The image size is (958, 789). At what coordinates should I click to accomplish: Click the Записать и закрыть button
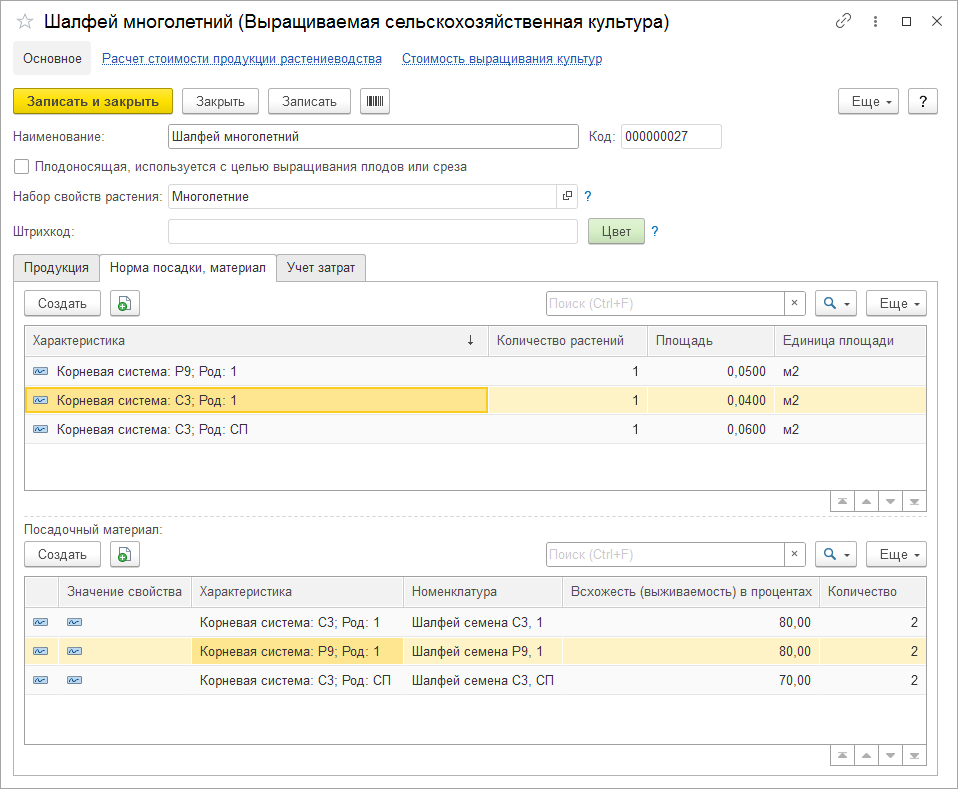coord(93,101)
